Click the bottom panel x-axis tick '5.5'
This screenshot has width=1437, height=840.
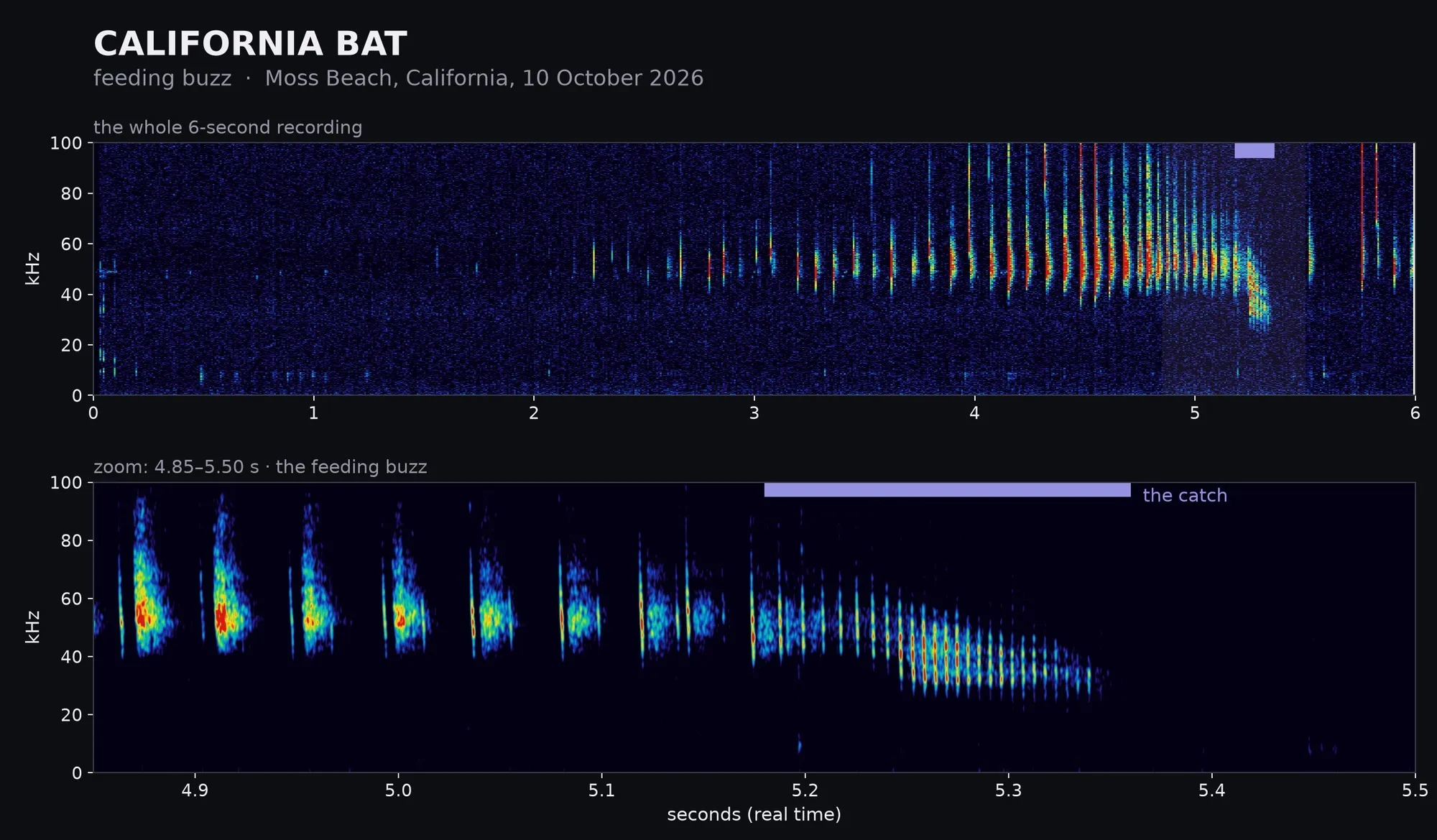[x=1415, y=790]
